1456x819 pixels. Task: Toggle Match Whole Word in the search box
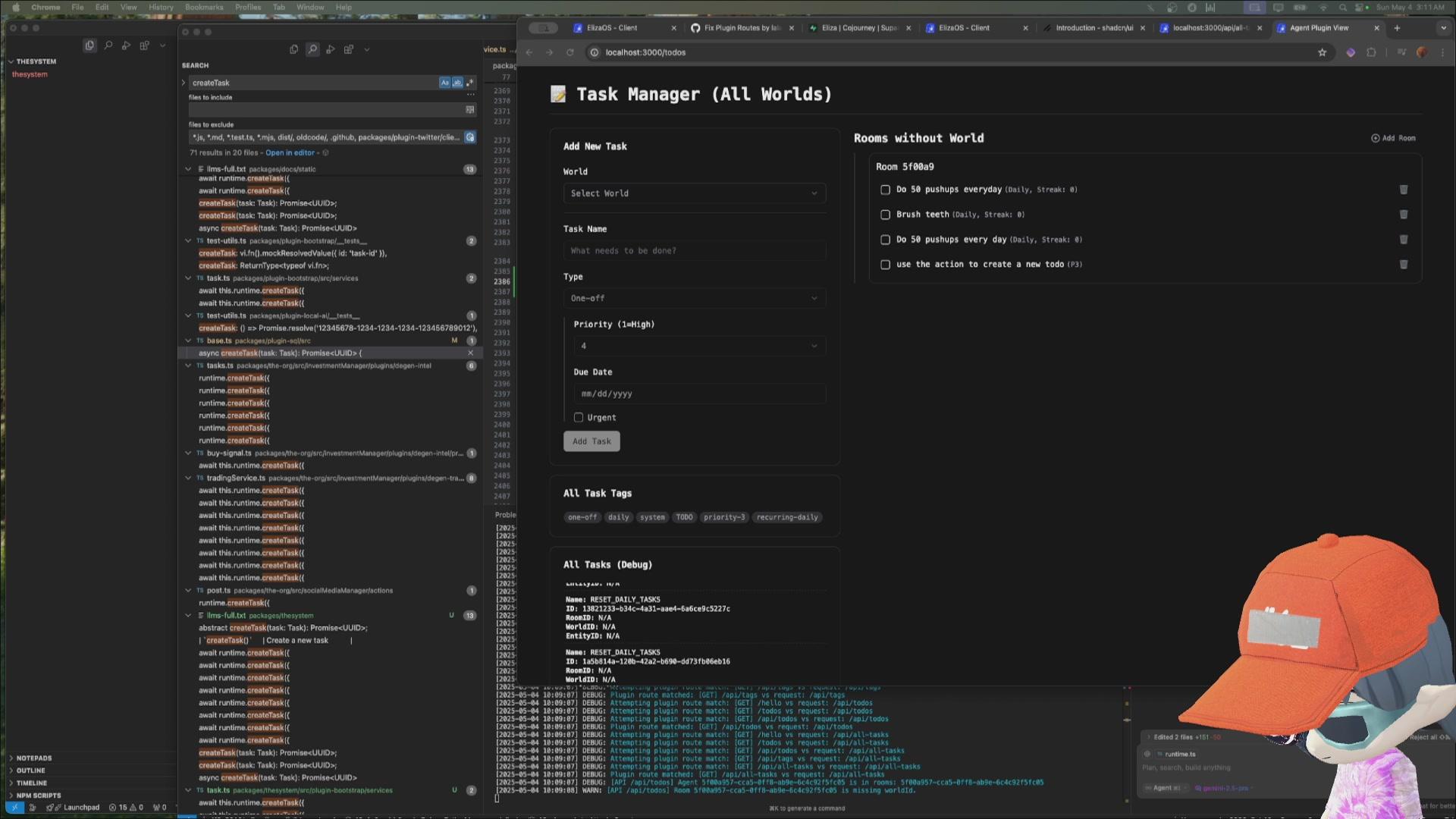coord(457,83)
